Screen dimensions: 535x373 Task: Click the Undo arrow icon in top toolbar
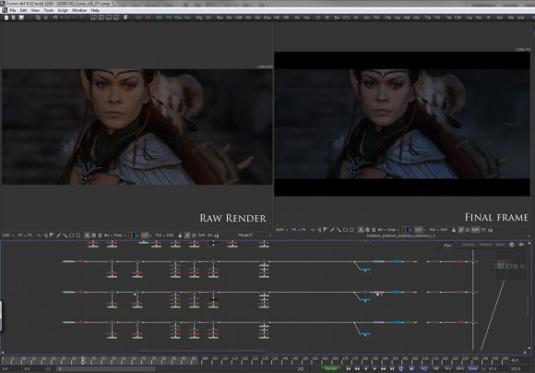55,17
